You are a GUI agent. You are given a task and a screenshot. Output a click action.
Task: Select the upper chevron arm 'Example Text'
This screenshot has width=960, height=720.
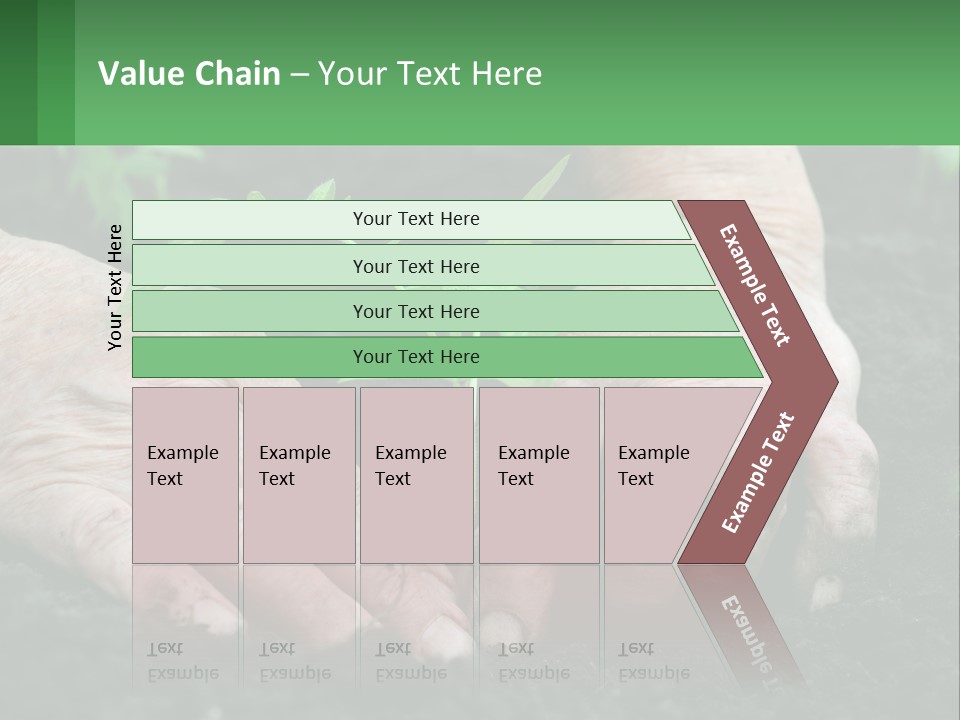click(756, 285)
